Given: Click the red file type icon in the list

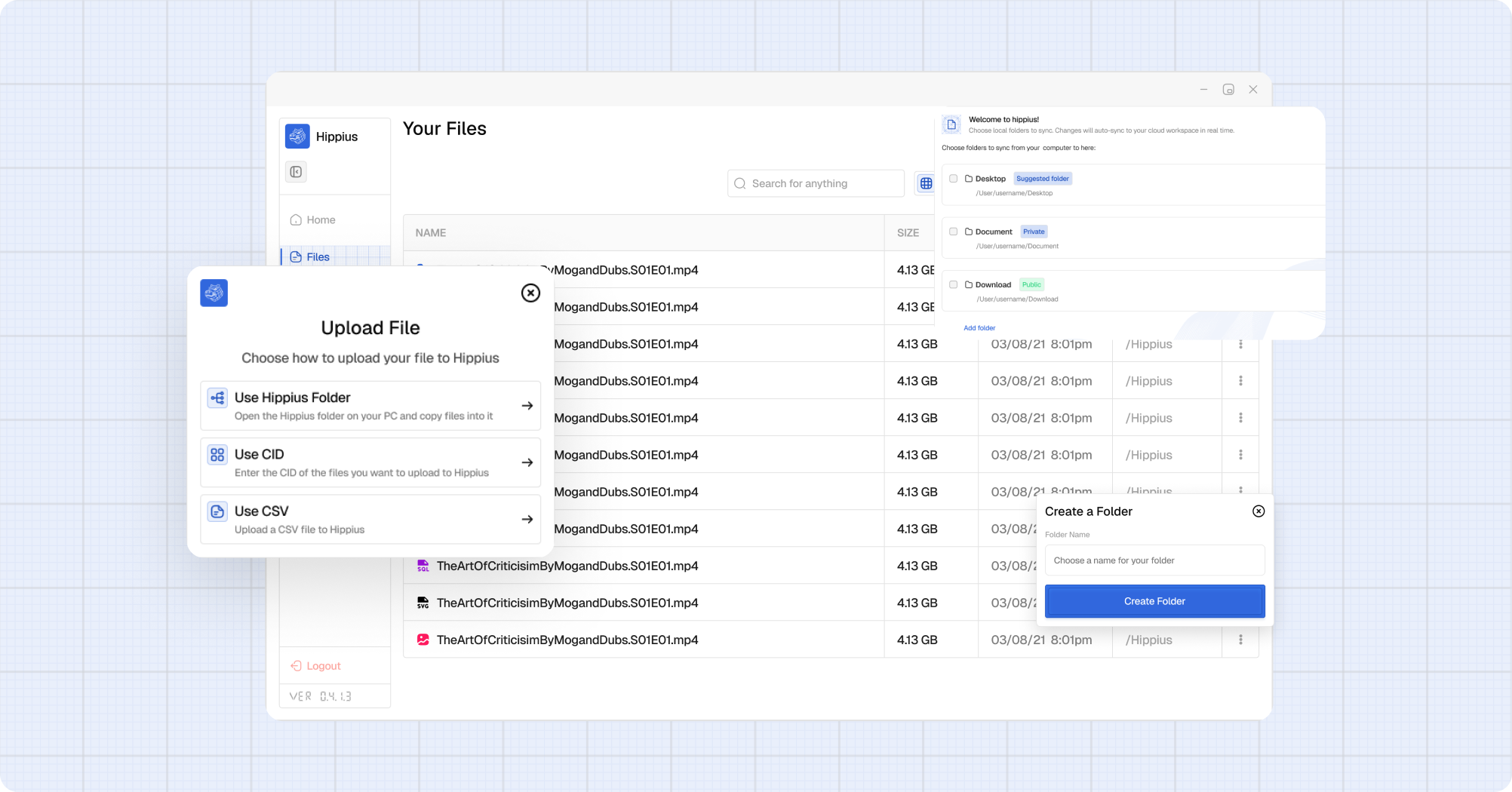Looking at the screenshot, I should 423,640.
